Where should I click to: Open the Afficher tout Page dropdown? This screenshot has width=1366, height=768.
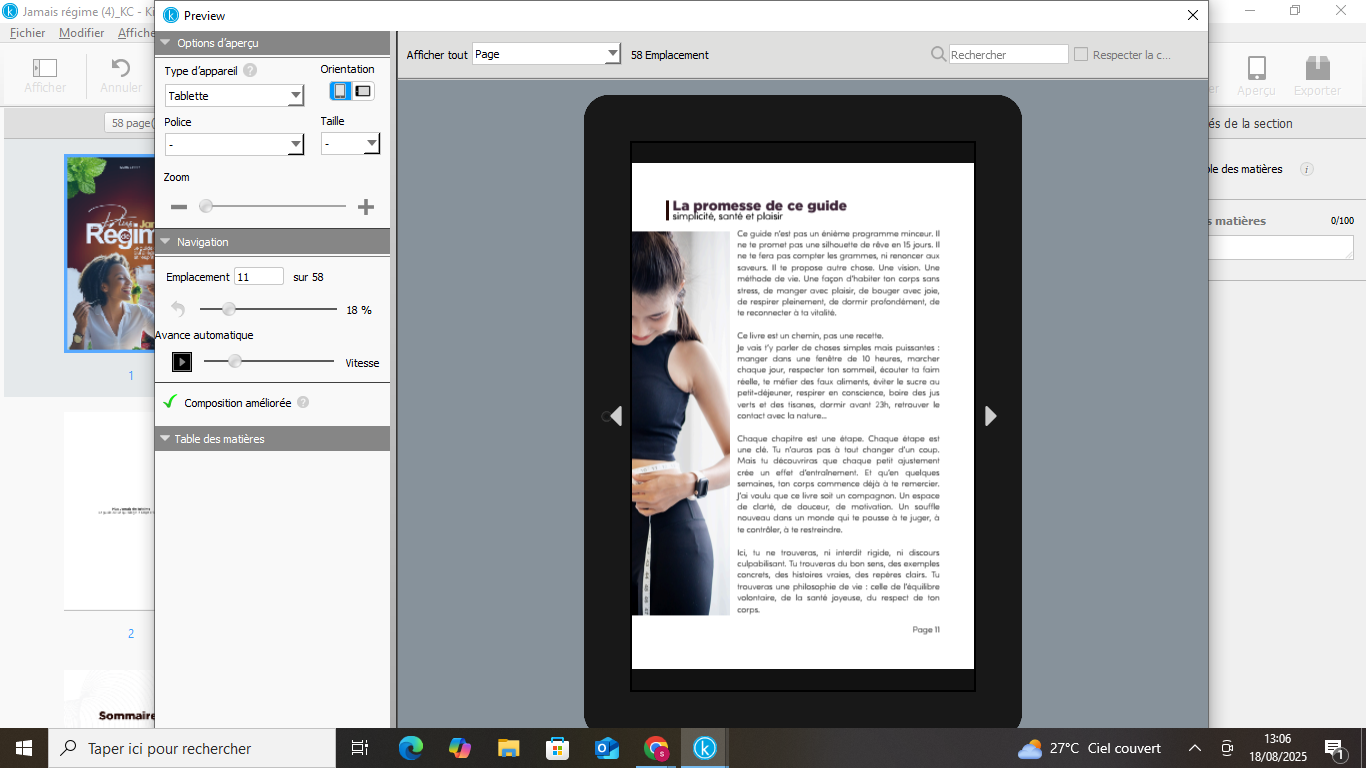tap(547, 55)
